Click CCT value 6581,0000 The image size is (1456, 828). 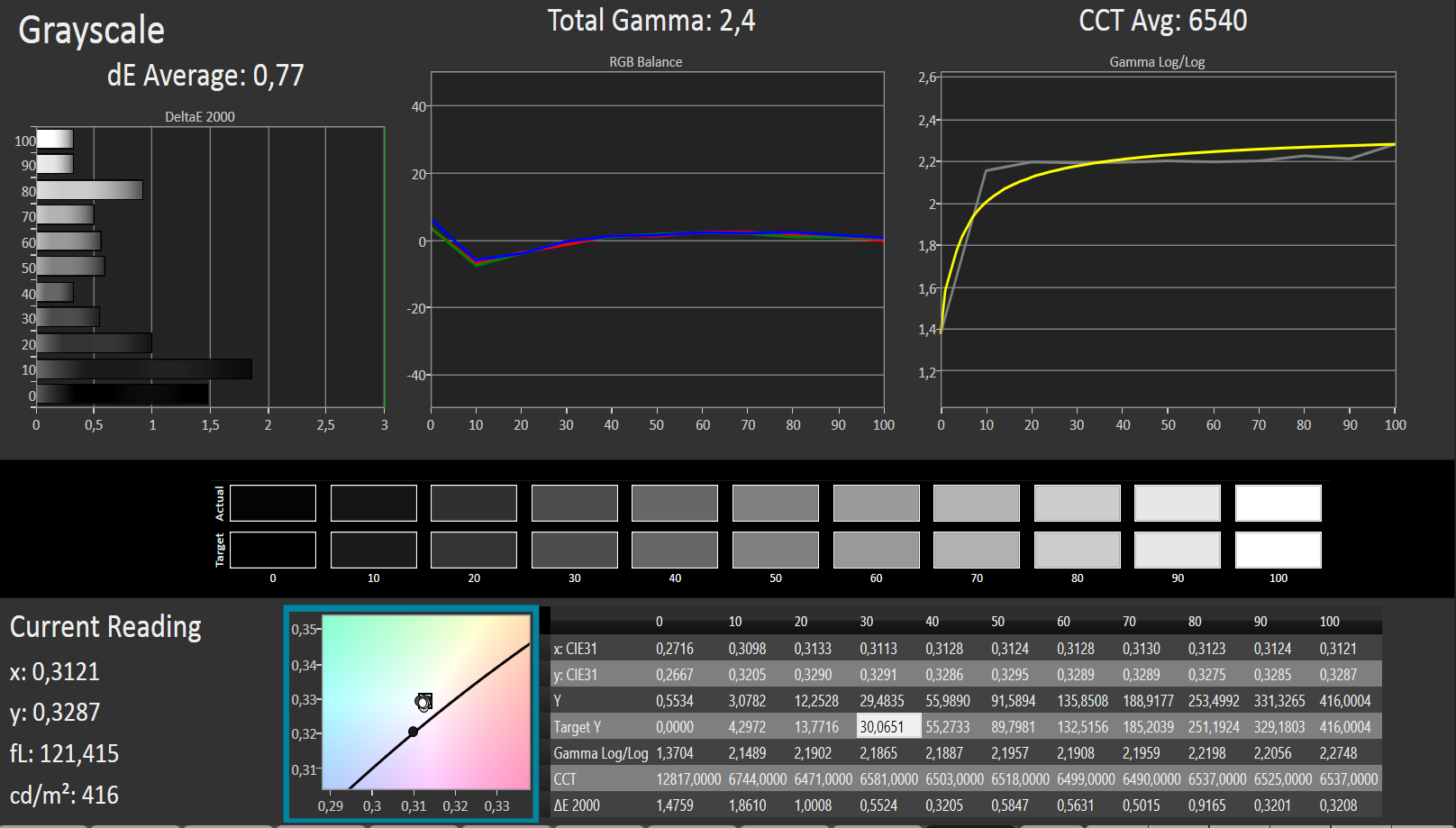888,779
